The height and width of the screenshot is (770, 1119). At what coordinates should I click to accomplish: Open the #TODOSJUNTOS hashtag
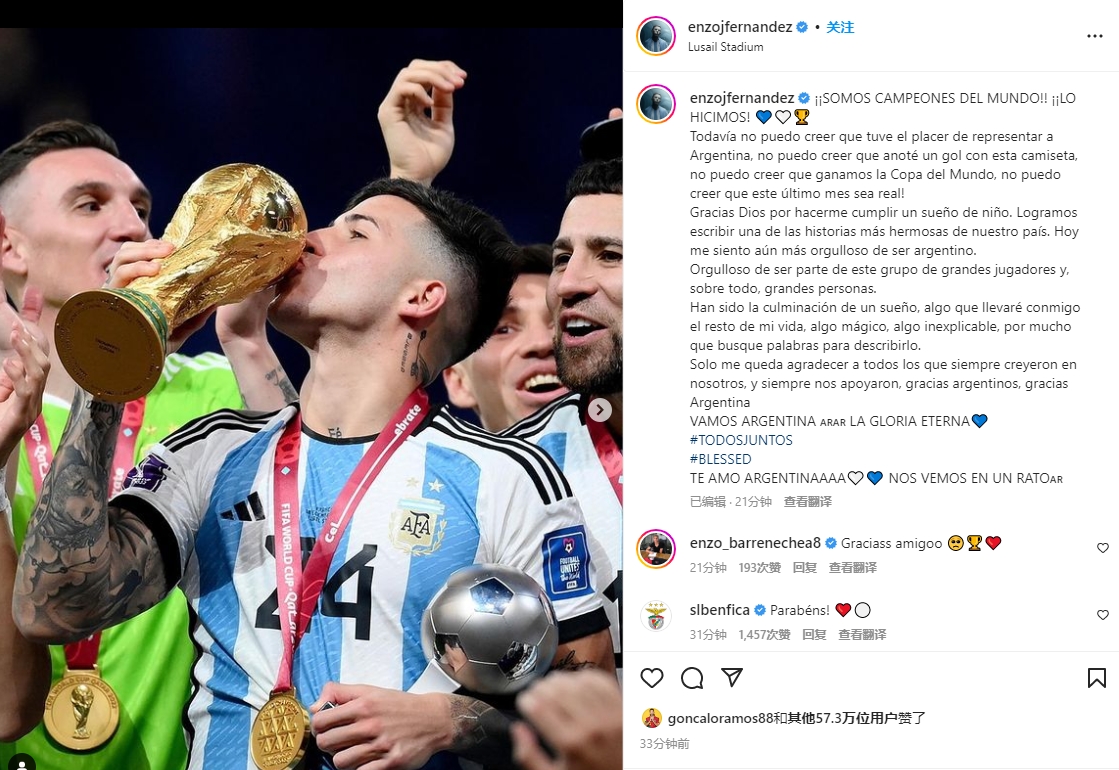pyautogui.click(x=741, y=440)
